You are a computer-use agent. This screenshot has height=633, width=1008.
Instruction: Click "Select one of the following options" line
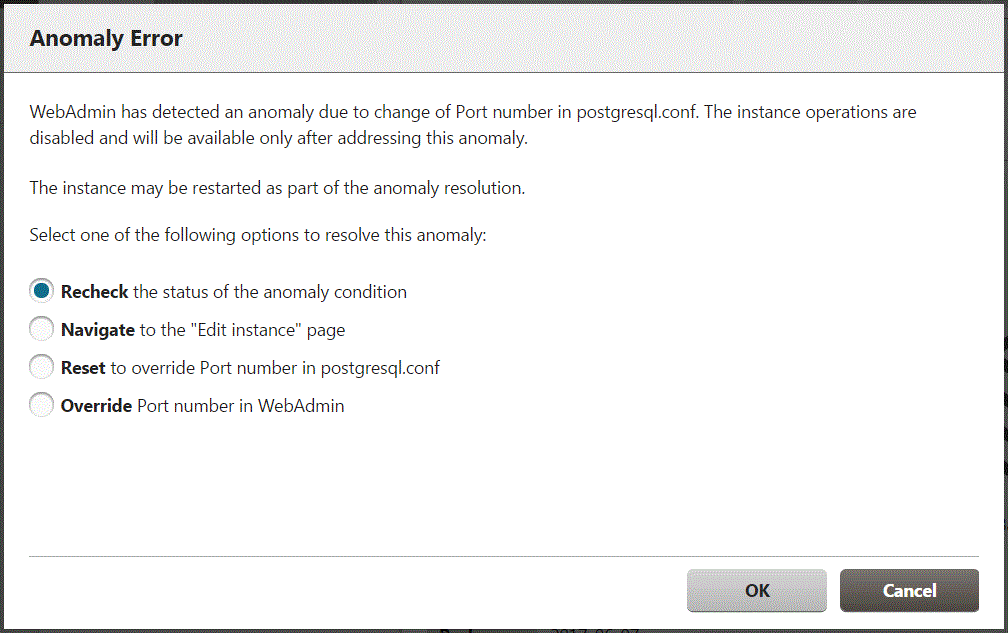tap(257, 236)
